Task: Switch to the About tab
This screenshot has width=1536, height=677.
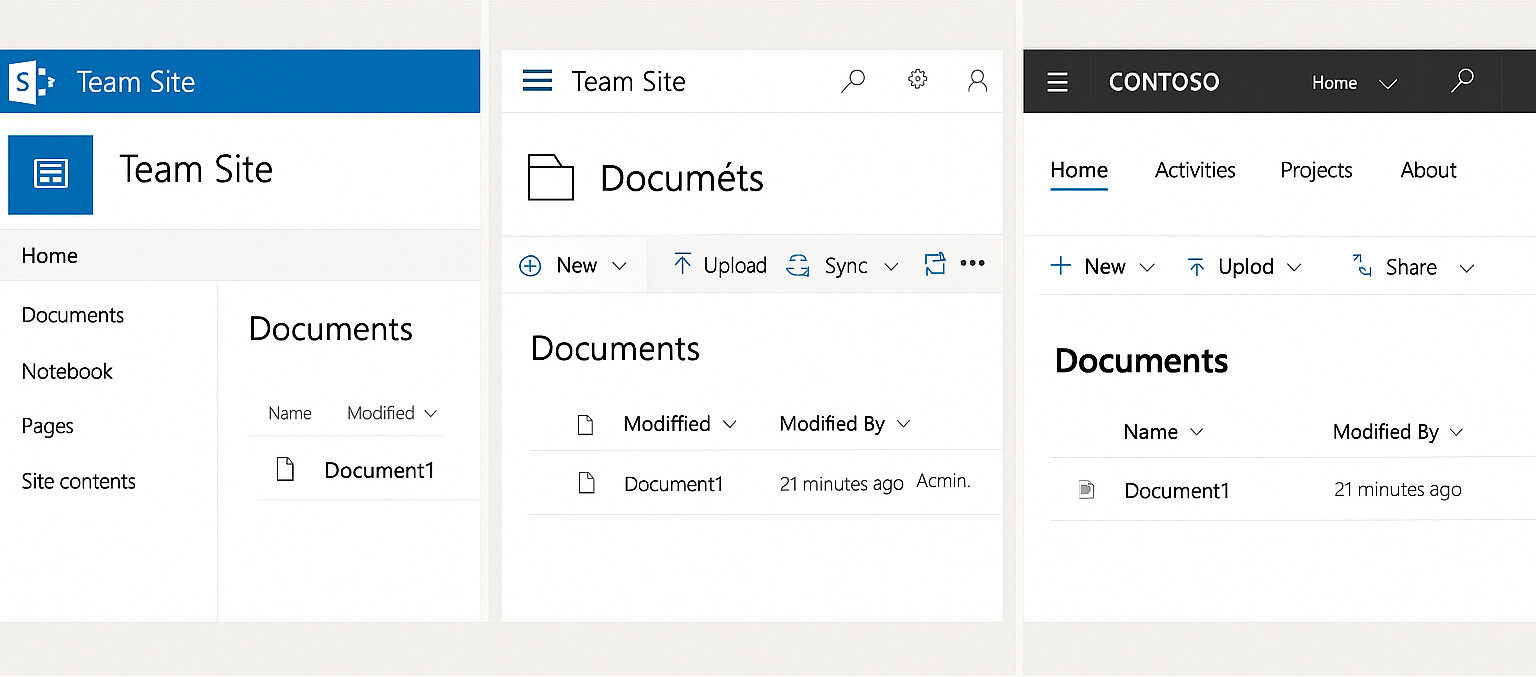Action: coord(1428,170)
